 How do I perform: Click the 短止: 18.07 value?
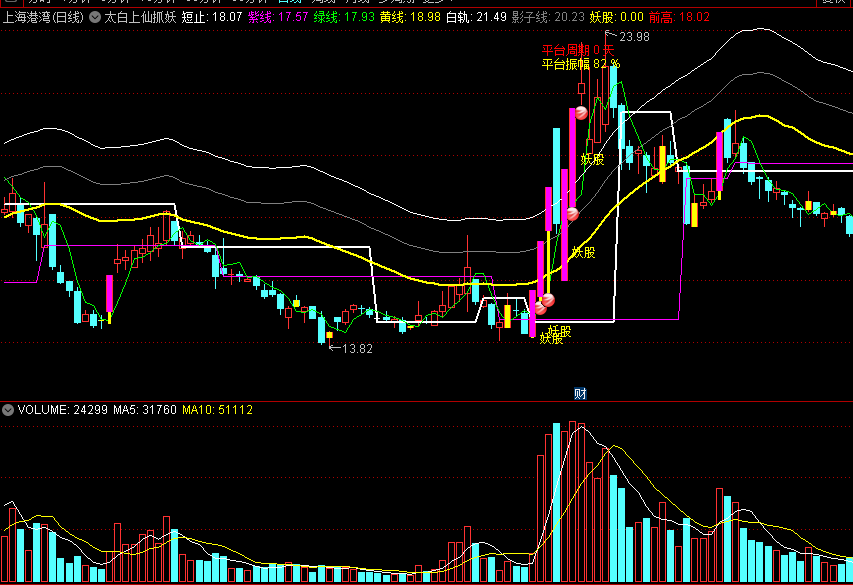coord(212,17)
